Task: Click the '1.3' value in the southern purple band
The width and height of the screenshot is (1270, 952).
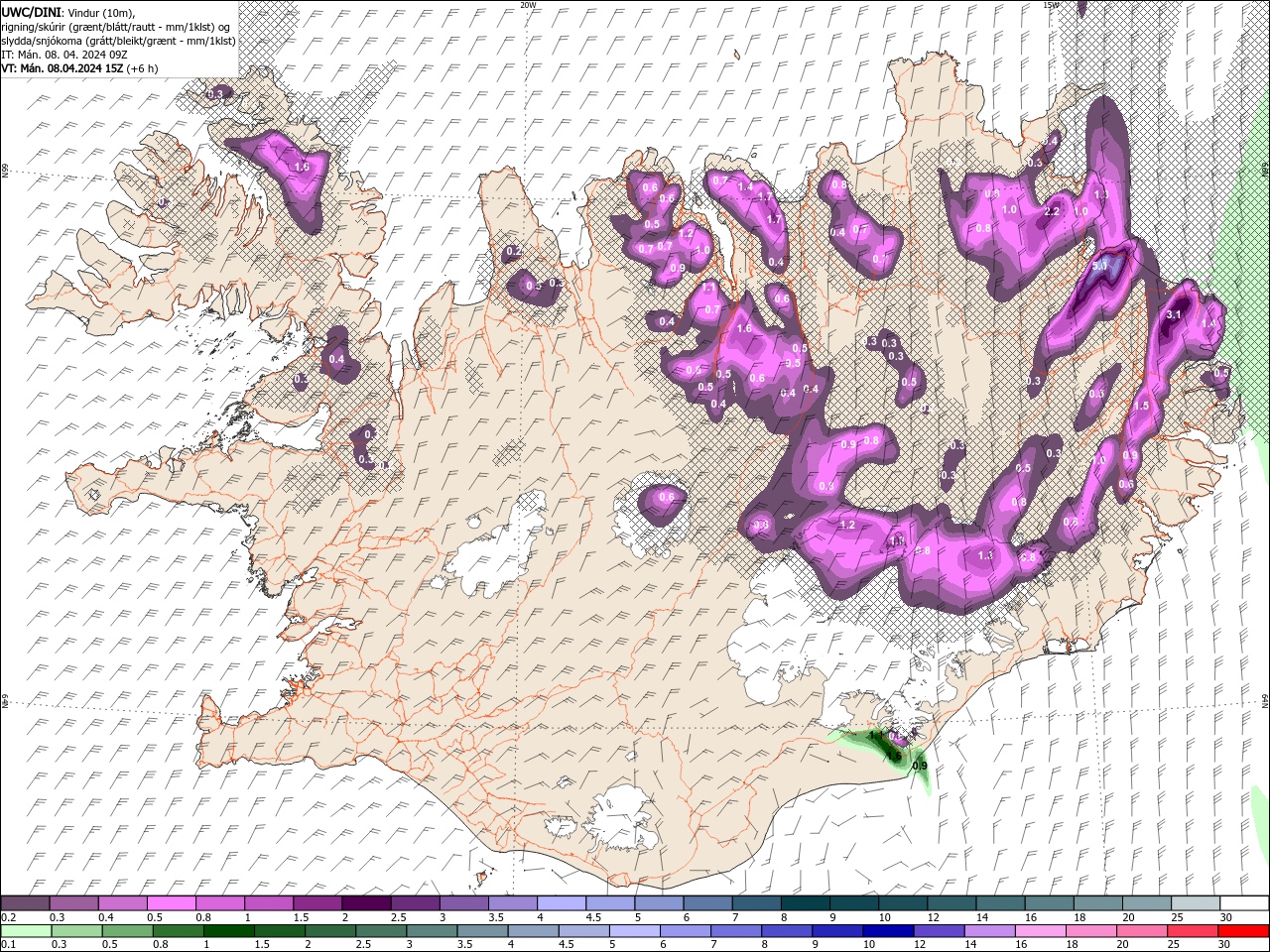Action: 985,556
